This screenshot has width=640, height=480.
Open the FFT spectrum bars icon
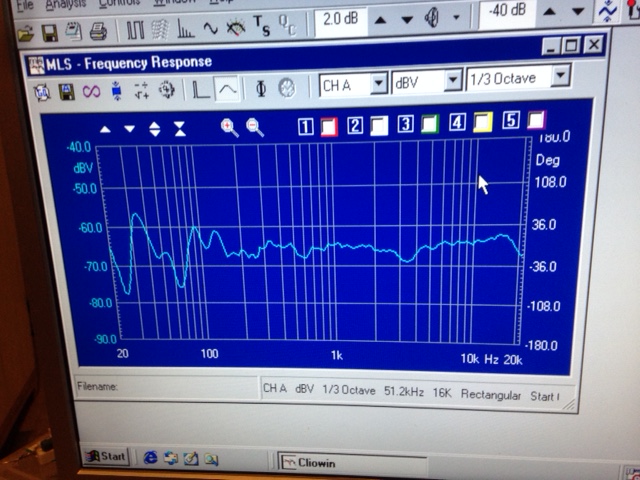185,29
